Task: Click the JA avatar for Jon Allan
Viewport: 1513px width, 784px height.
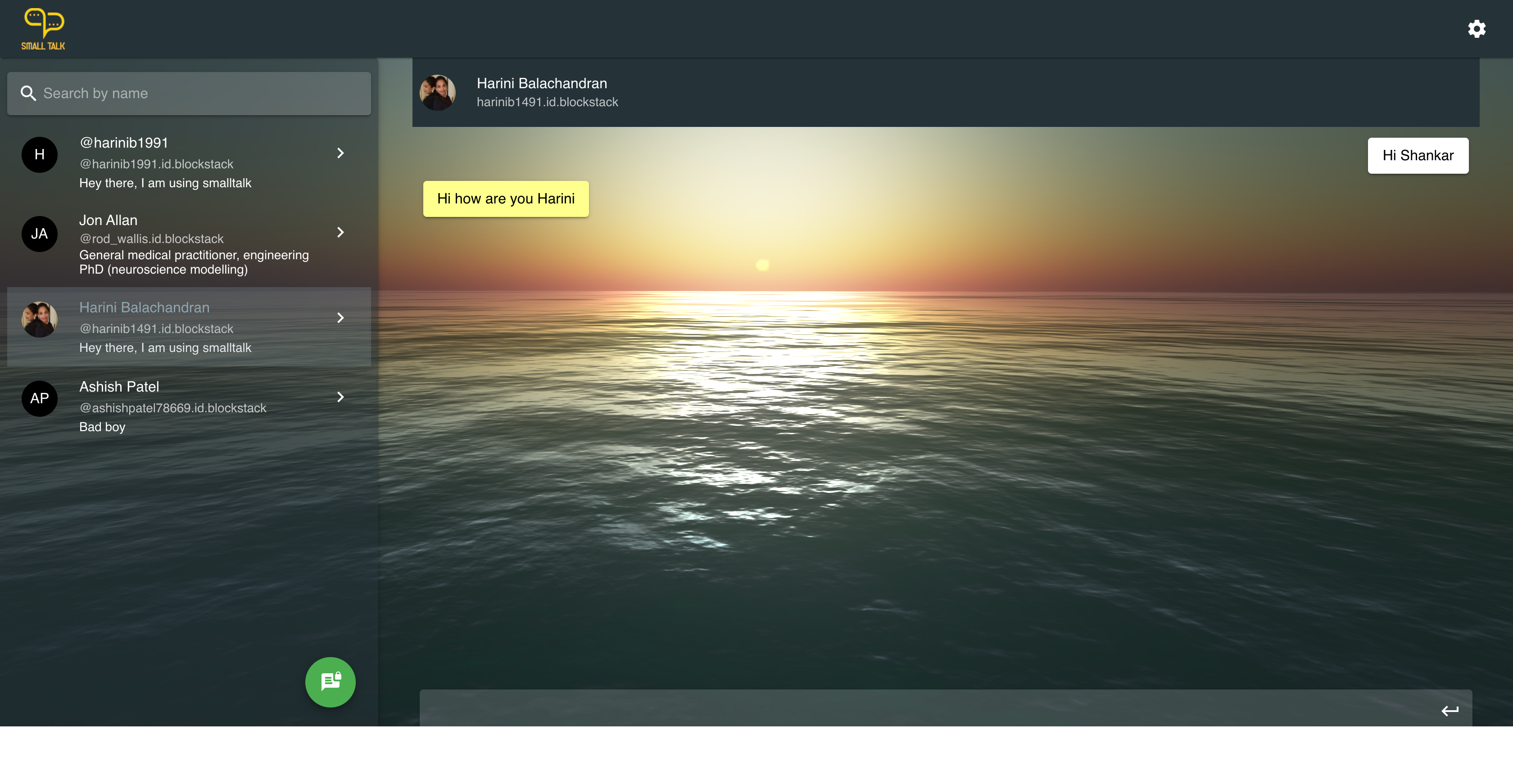Action: (39, 234)
